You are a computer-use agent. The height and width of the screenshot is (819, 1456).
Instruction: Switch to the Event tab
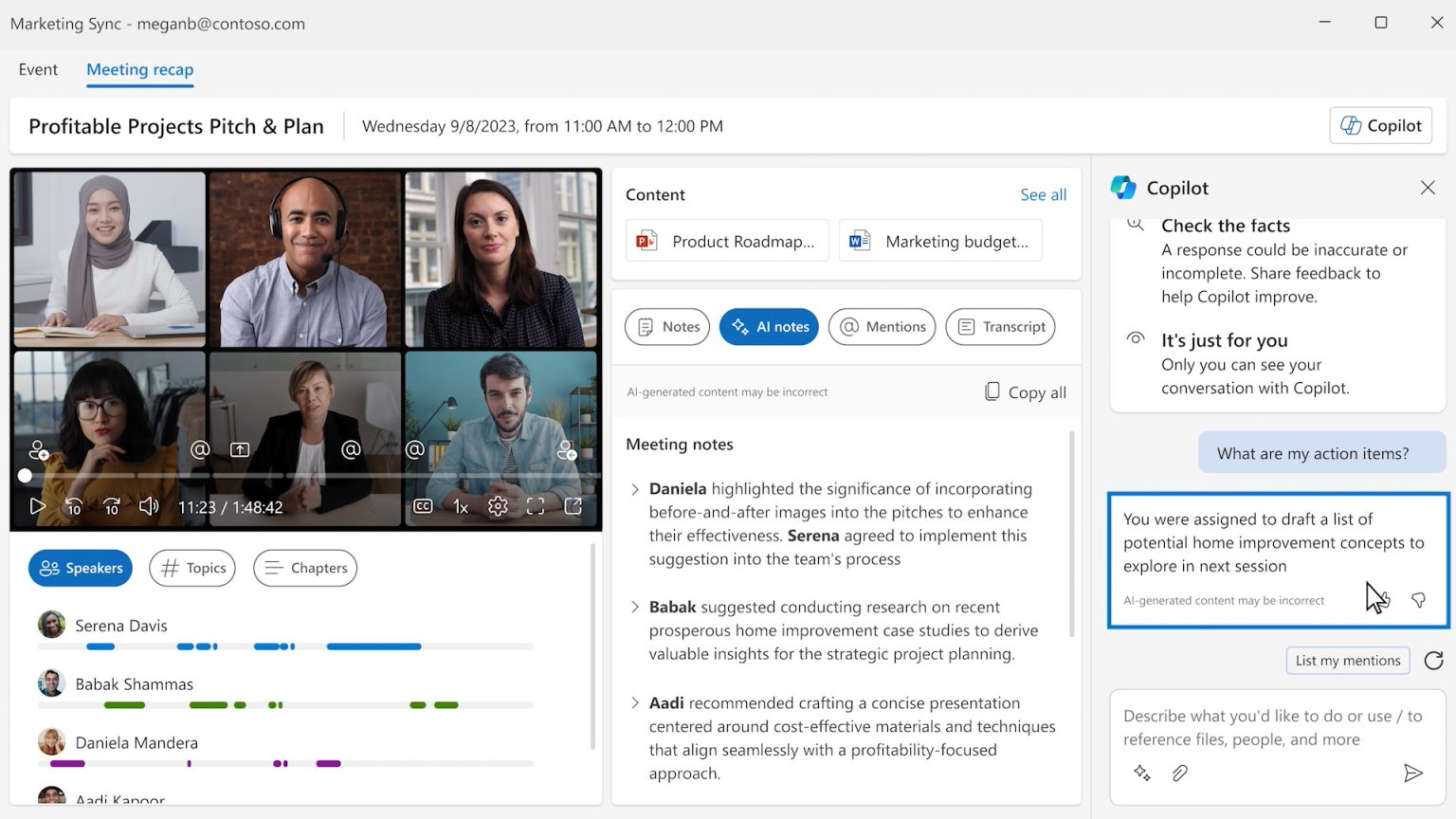[38, 69]
